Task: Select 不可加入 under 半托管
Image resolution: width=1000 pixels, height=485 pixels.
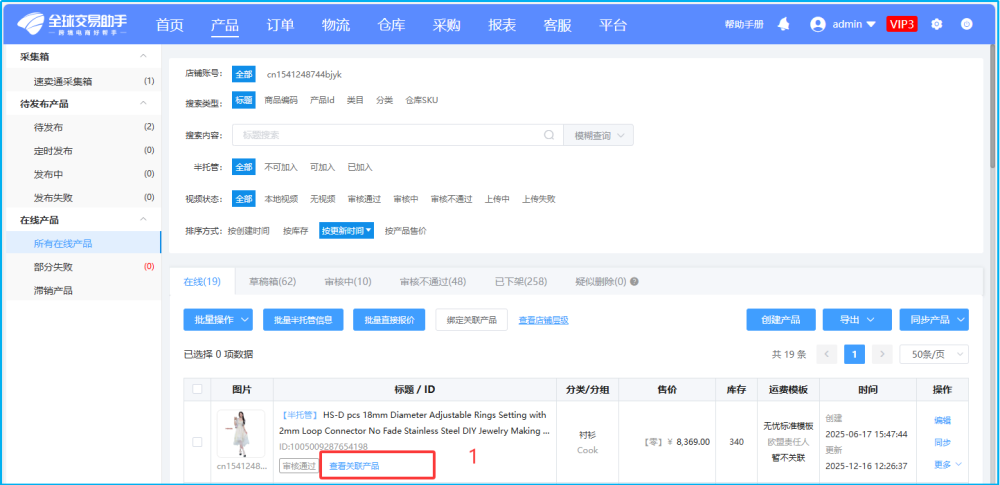Action: click(x=281, y=167)
